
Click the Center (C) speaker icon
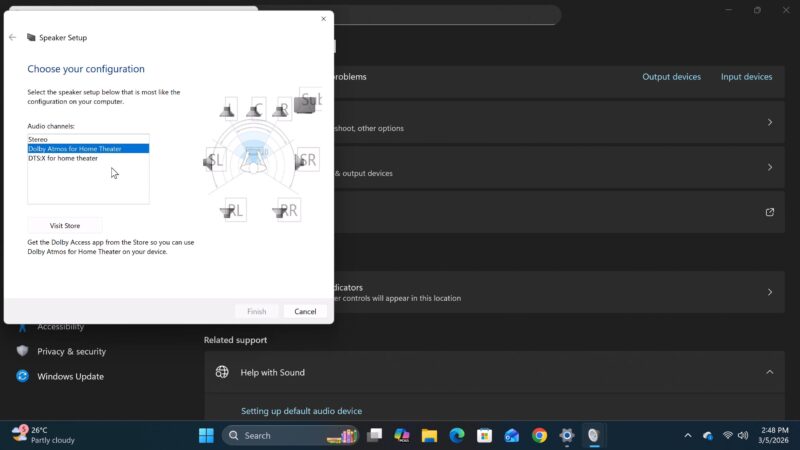[x=256, y=109]
